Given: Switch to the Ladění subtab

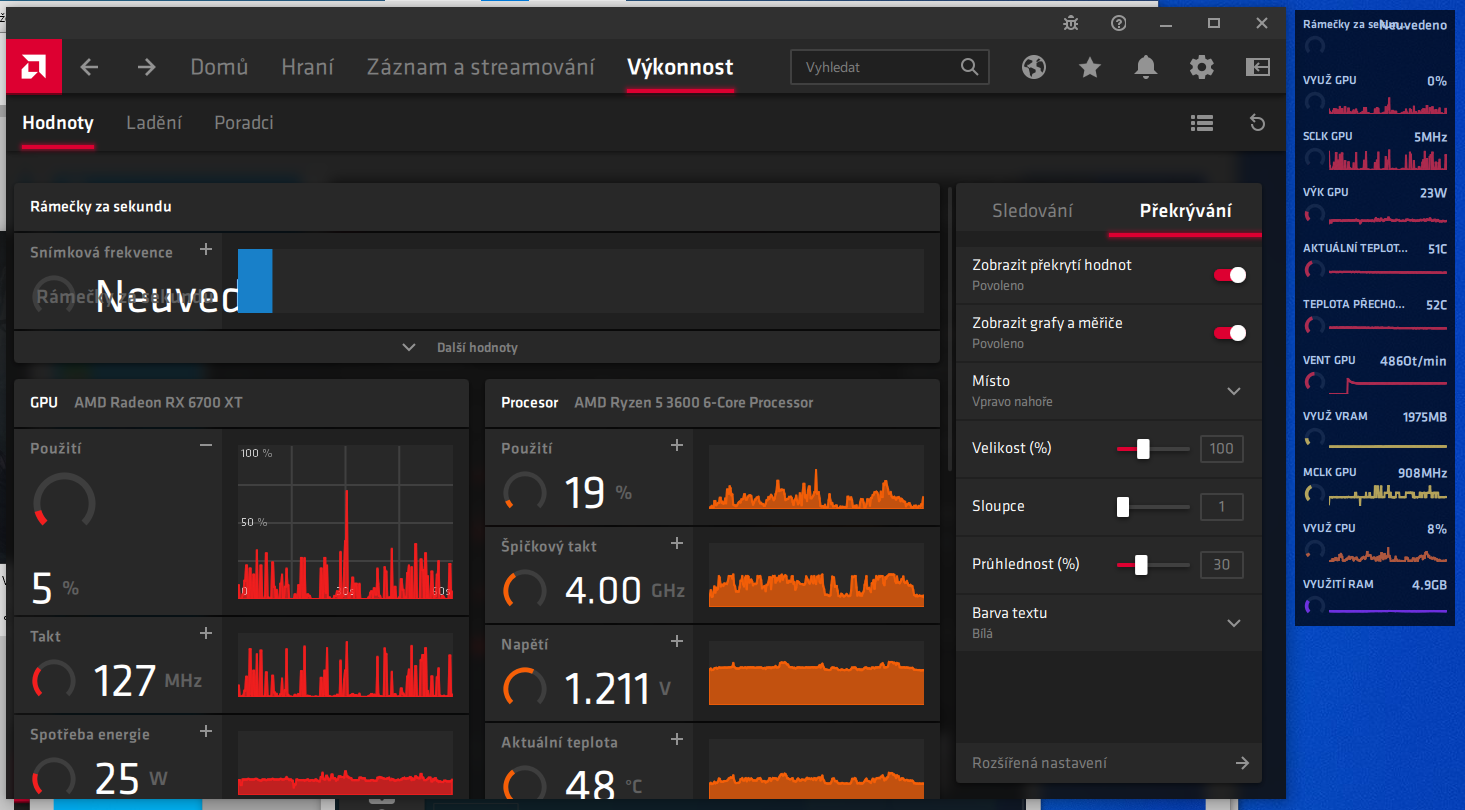Looking at the screenshot, I should point(154,123).
